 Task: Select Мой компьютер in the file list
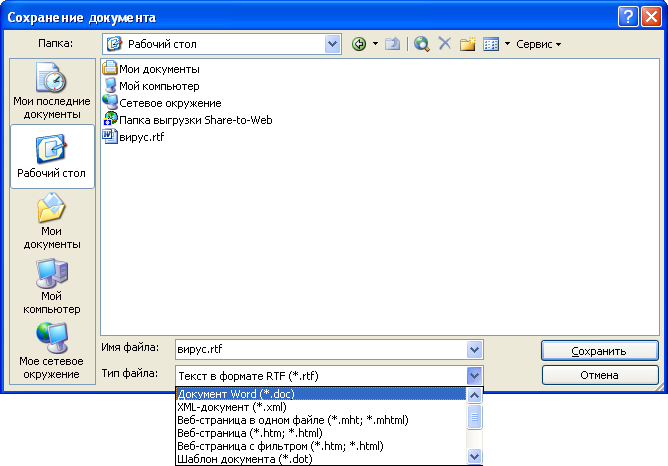pos(151,86)
